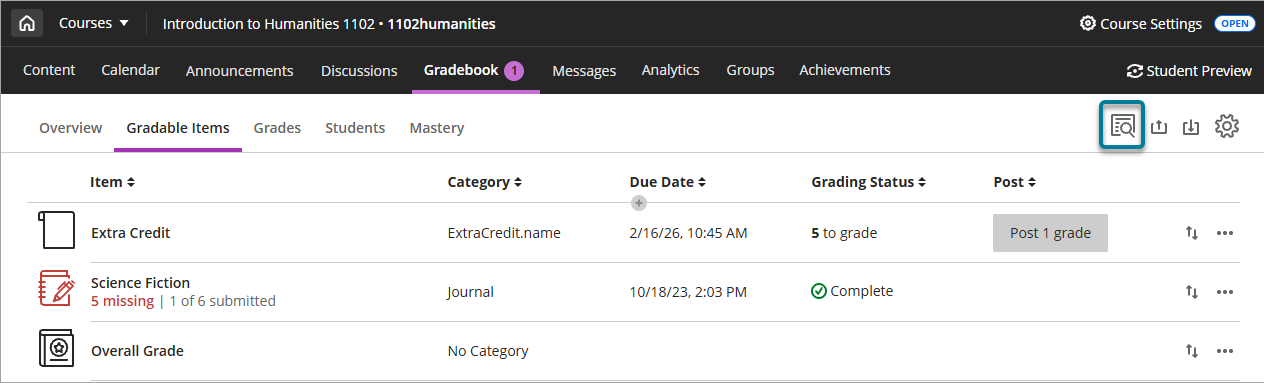Open Discussions tab
1264x383 pixels.
coord(359,70)
